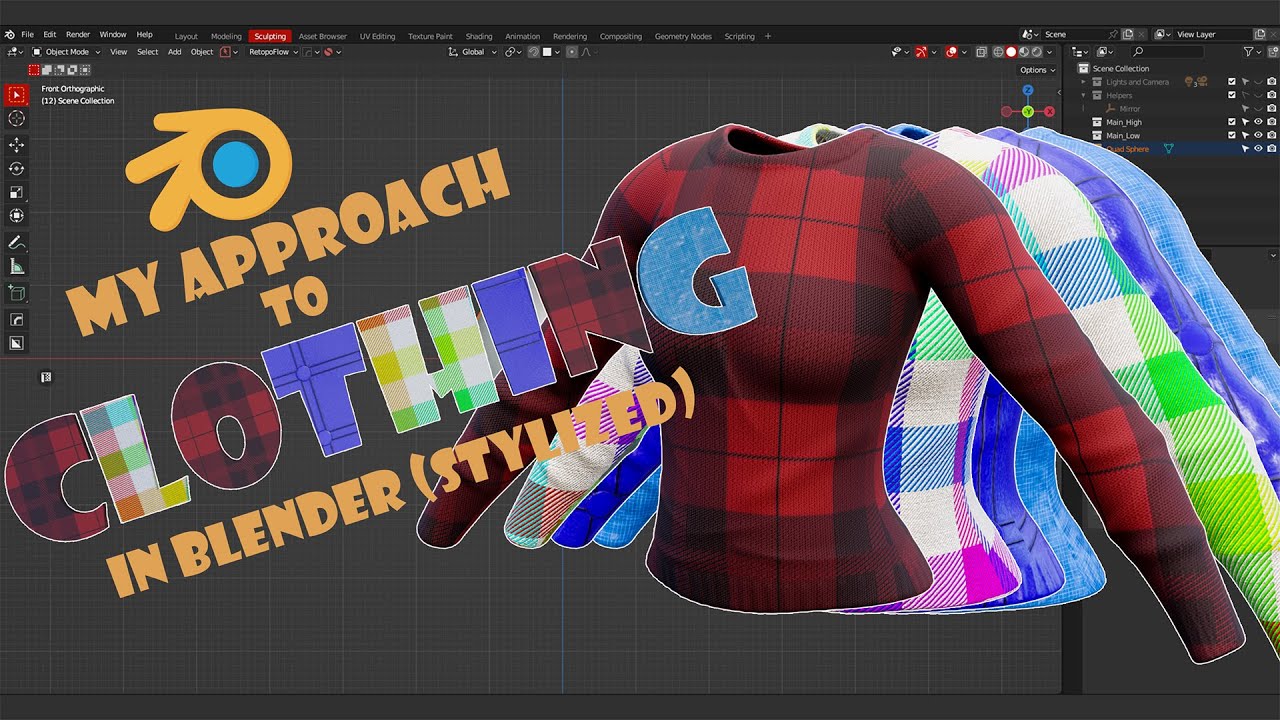Switch to wireframe viewport shading
Viewport: 1280px width, 720px height.
998,52
